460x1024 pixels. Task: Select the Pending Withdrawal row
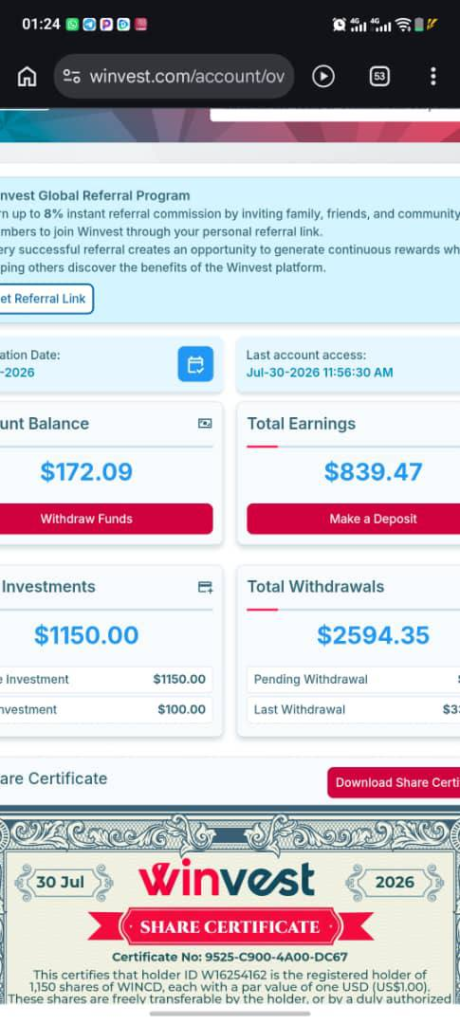tap(353, 679)
